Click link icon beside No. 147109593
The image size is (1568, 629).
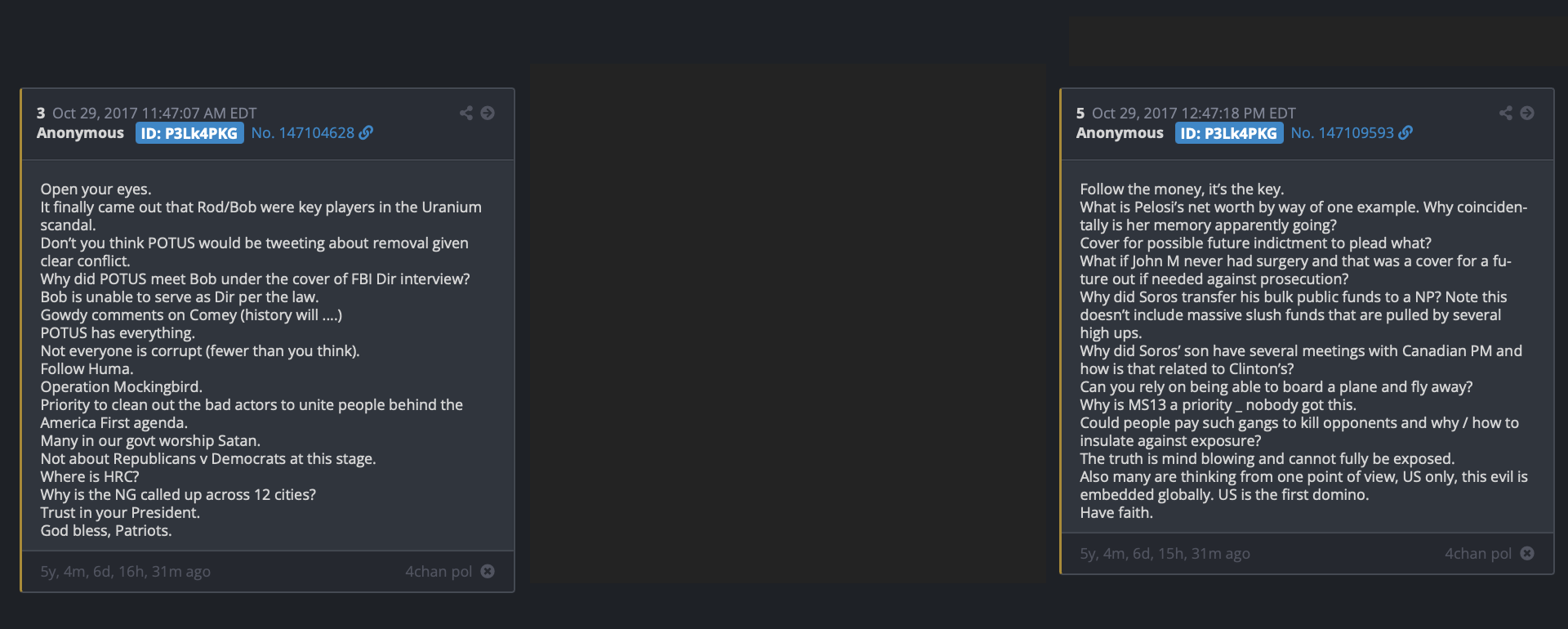point(1406,132)
